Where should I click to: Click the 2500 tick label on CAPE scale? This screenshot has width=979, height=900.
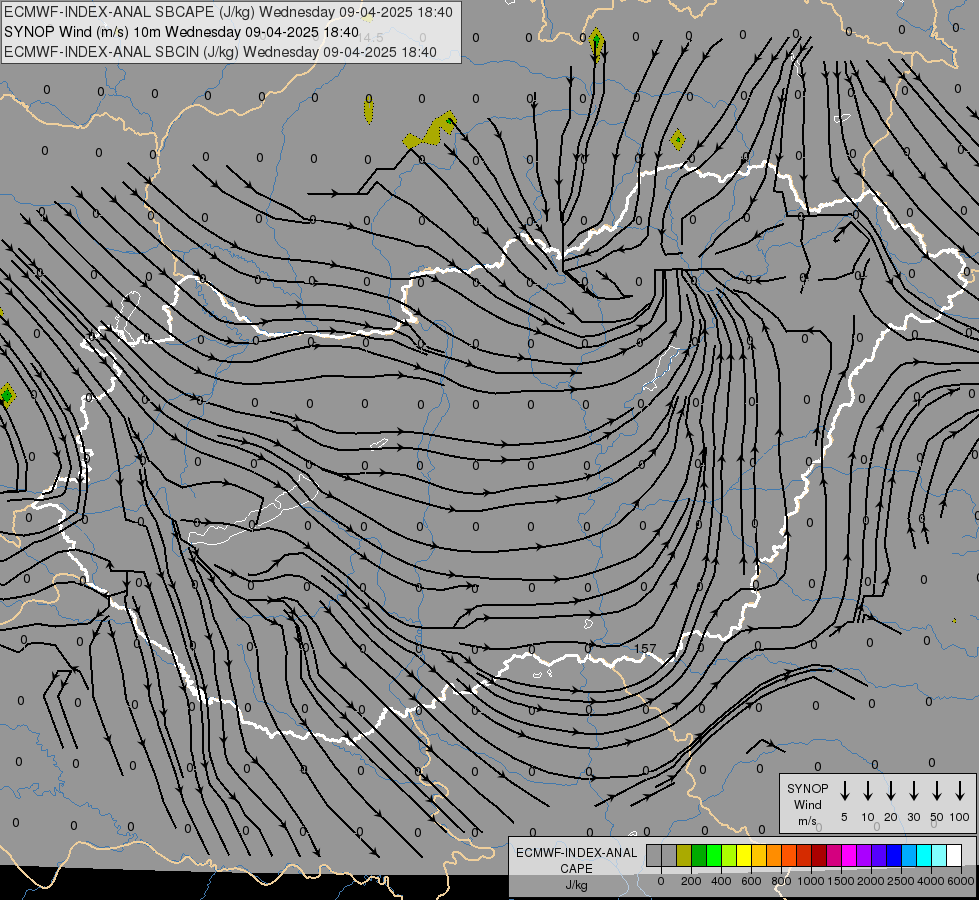[x=901, y=881]
